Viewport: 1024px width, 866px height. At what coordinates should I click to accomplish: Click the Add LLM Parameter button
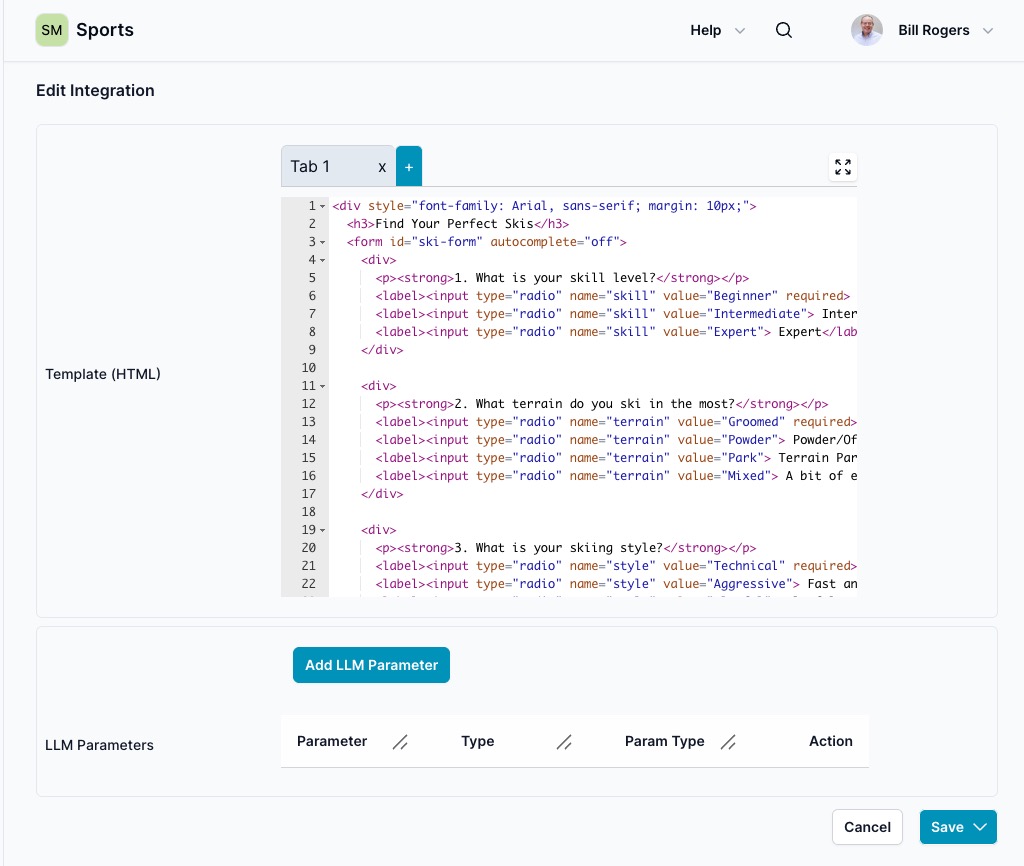[x=371, y=665]
